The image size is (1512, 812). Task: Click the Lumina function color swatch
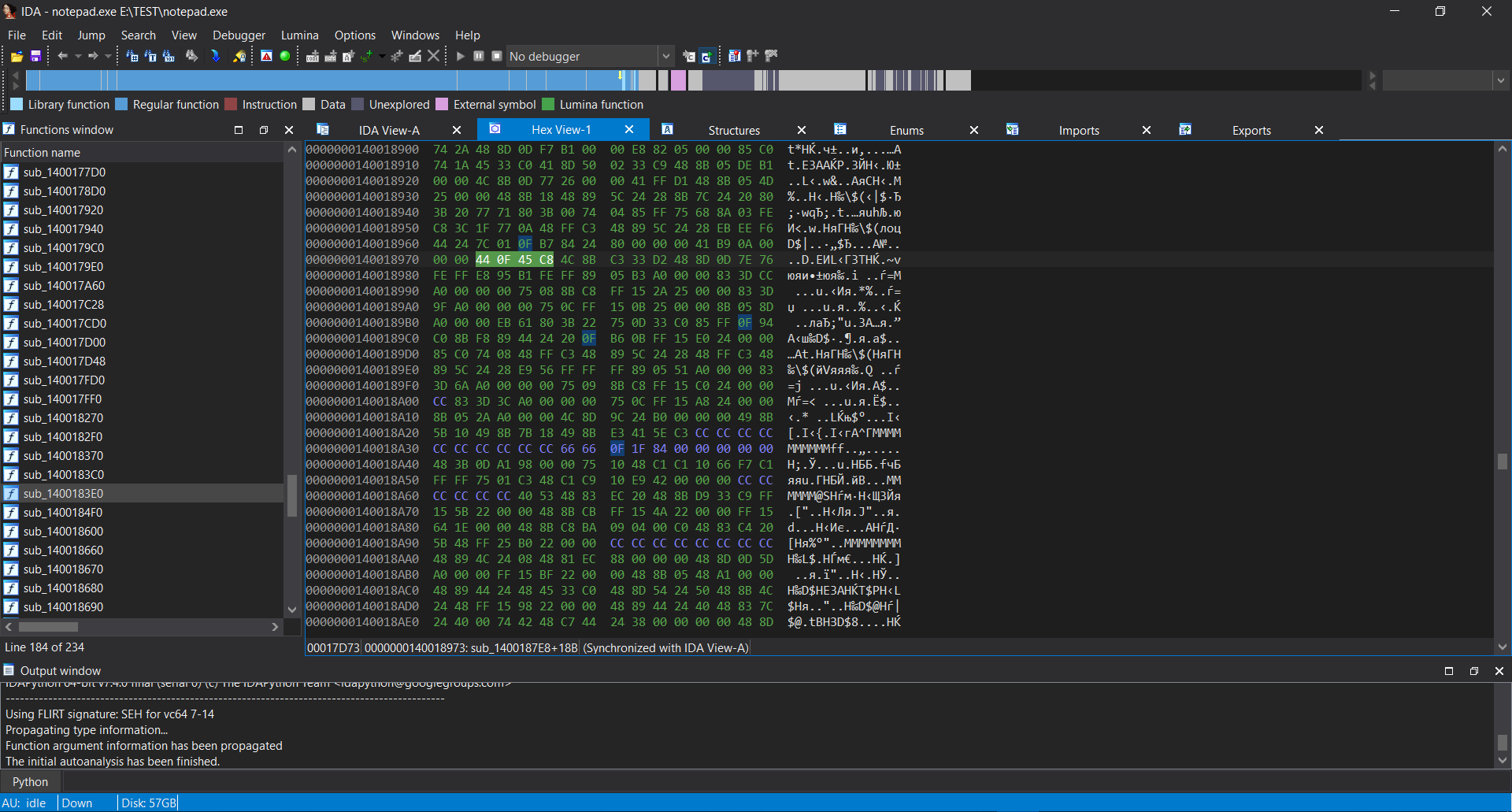pos(548,104)
